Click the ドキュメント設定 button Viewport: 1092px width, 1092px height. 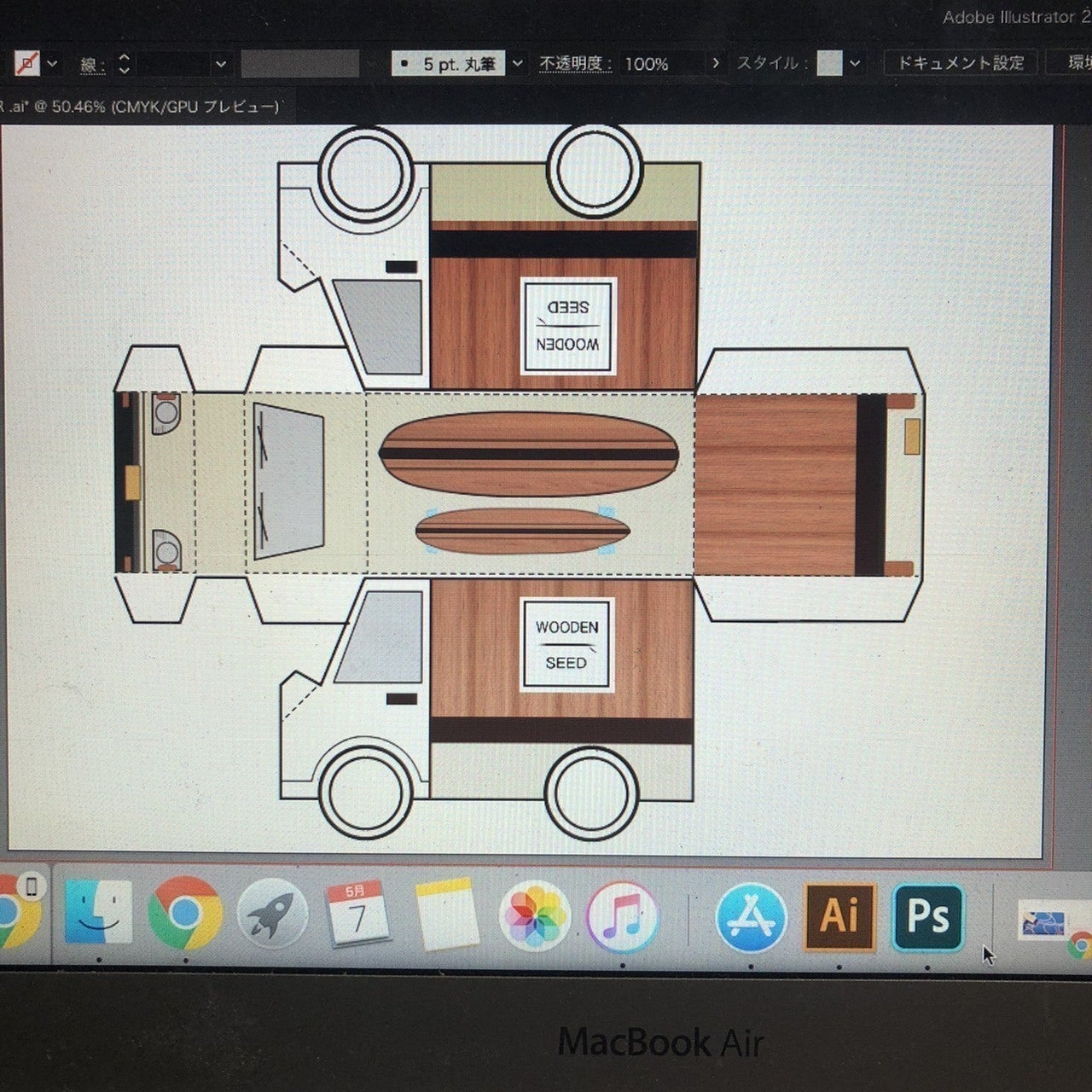coord(961,63)
